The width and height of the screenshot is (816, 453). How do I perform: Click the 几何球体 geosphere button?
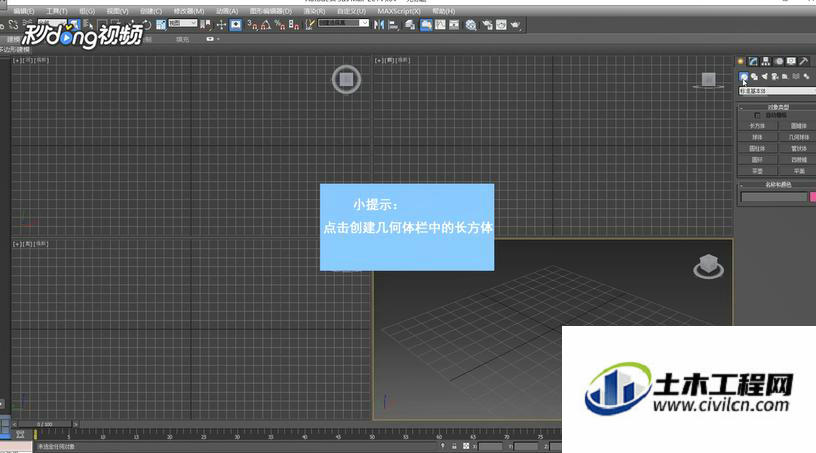[x=797, y=137]
